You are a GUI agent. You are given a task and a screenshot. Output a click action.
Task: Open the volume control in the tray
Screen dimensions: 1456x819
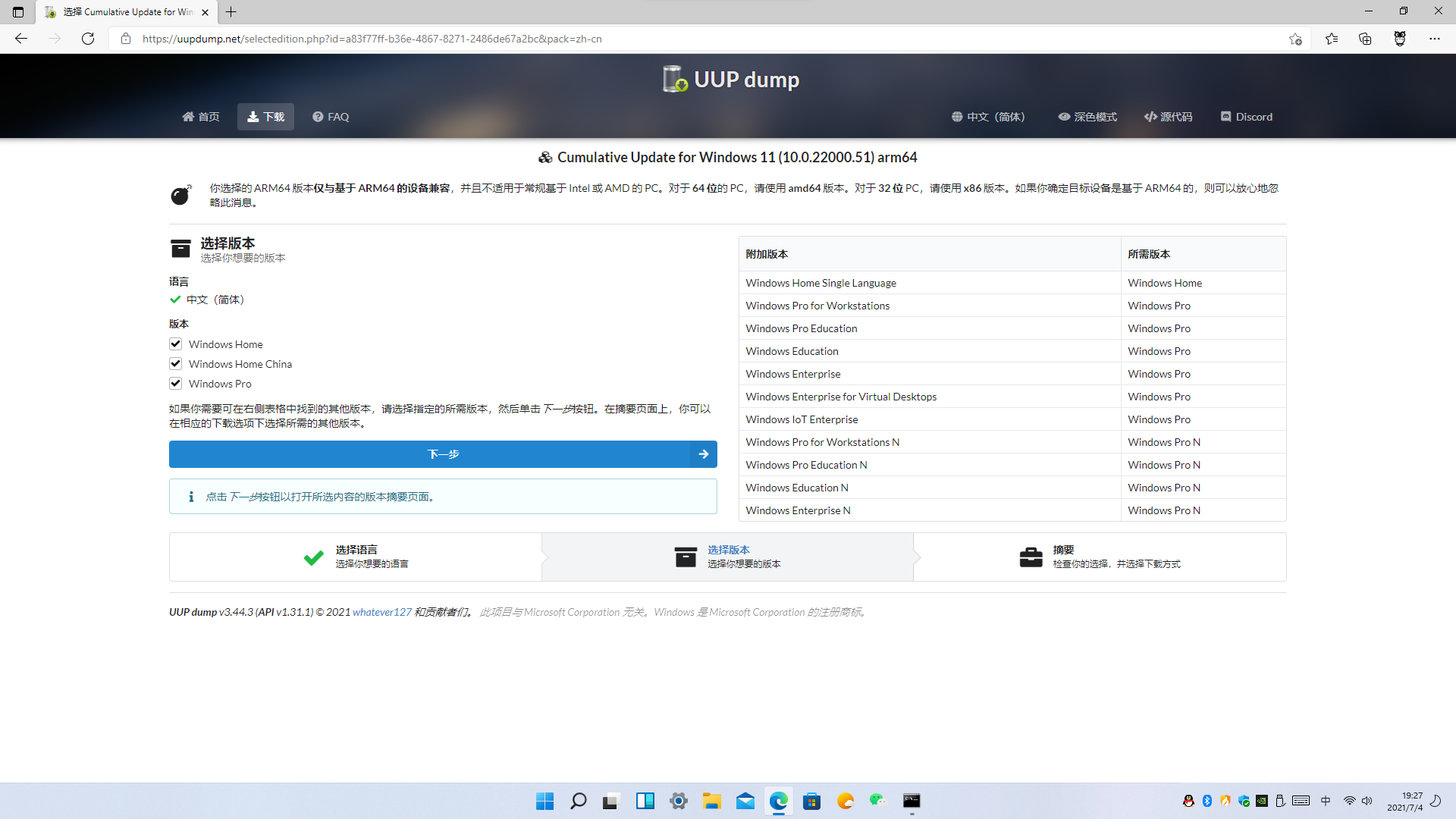coord(1367,801)
